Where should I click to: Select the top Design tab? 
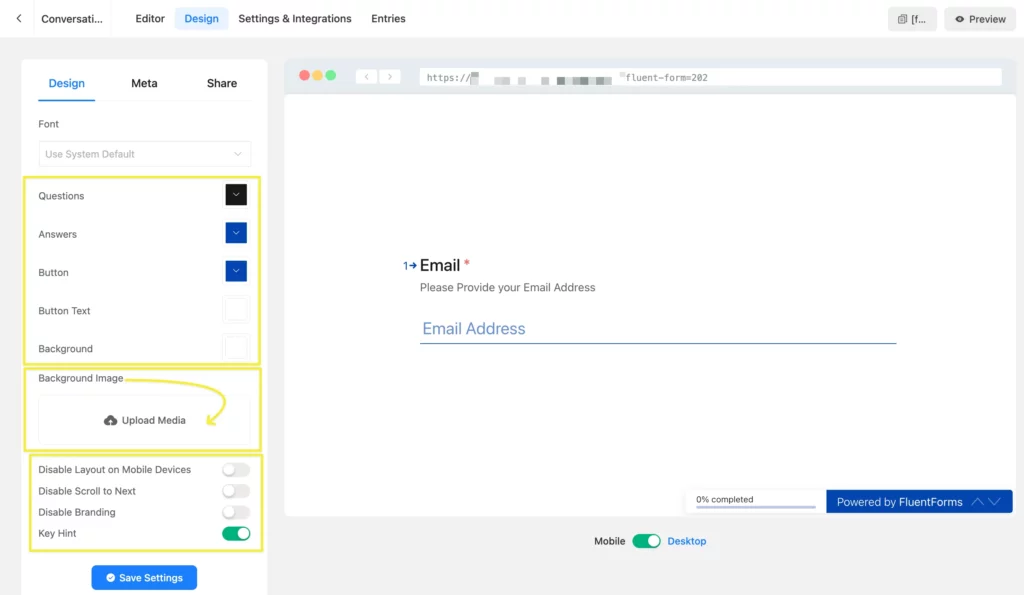(201, 18)
